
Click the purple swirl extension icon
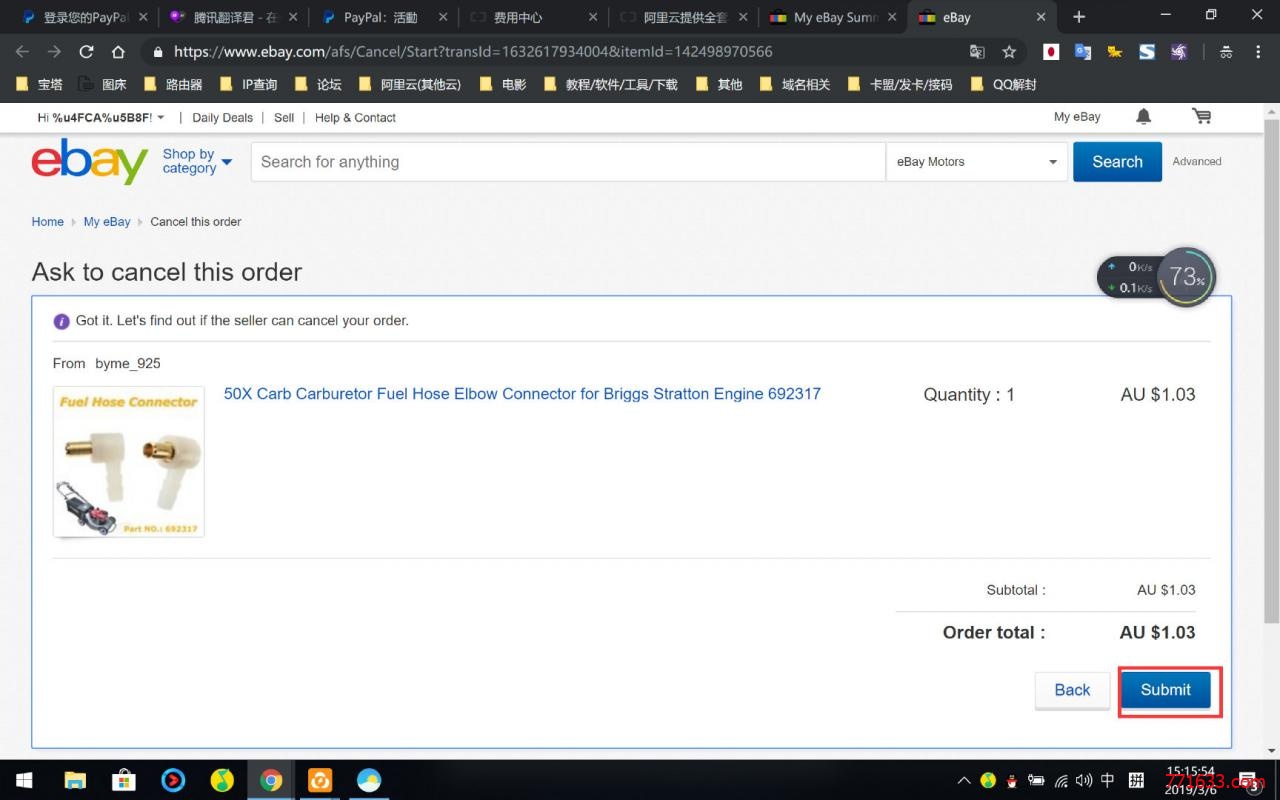[x=1179, y=52]
